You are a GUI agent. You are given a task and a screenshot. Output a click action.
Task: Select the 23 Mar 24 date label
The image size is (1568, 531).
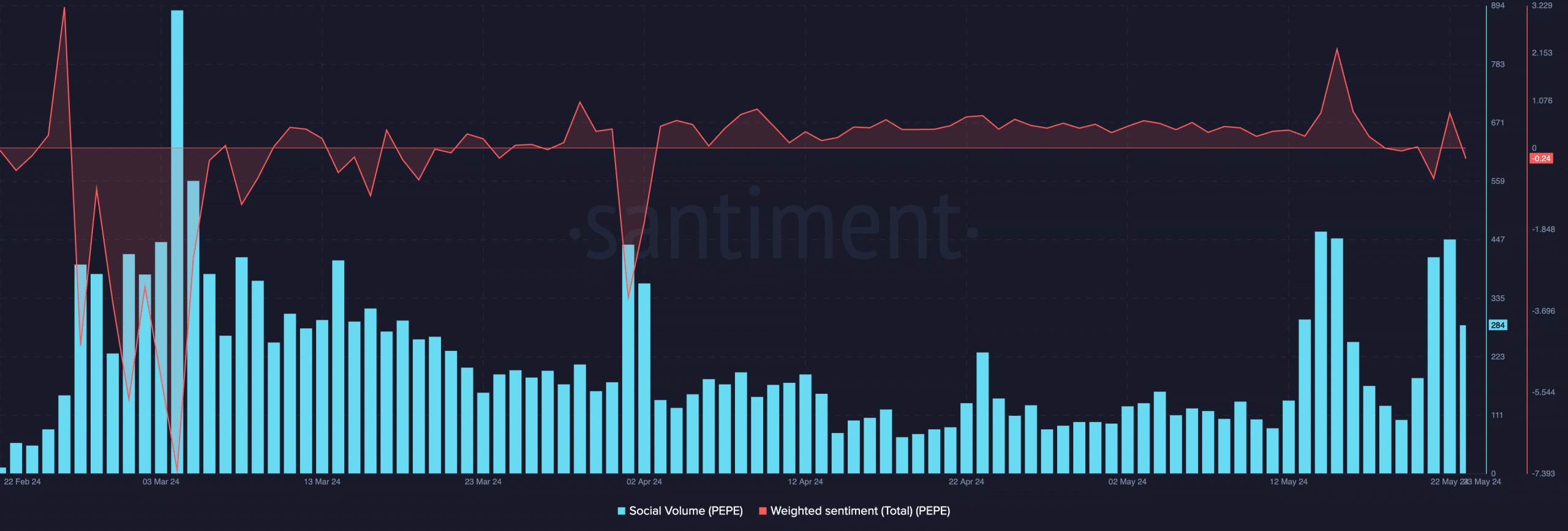(x=483, y=482)
